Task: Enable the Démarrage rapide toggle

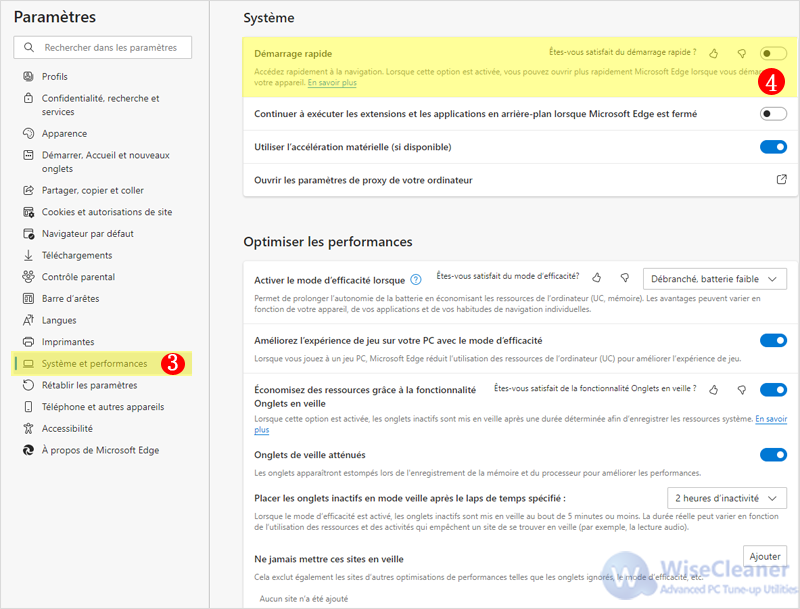Action: pyautogui.click(x=773, y=53)
